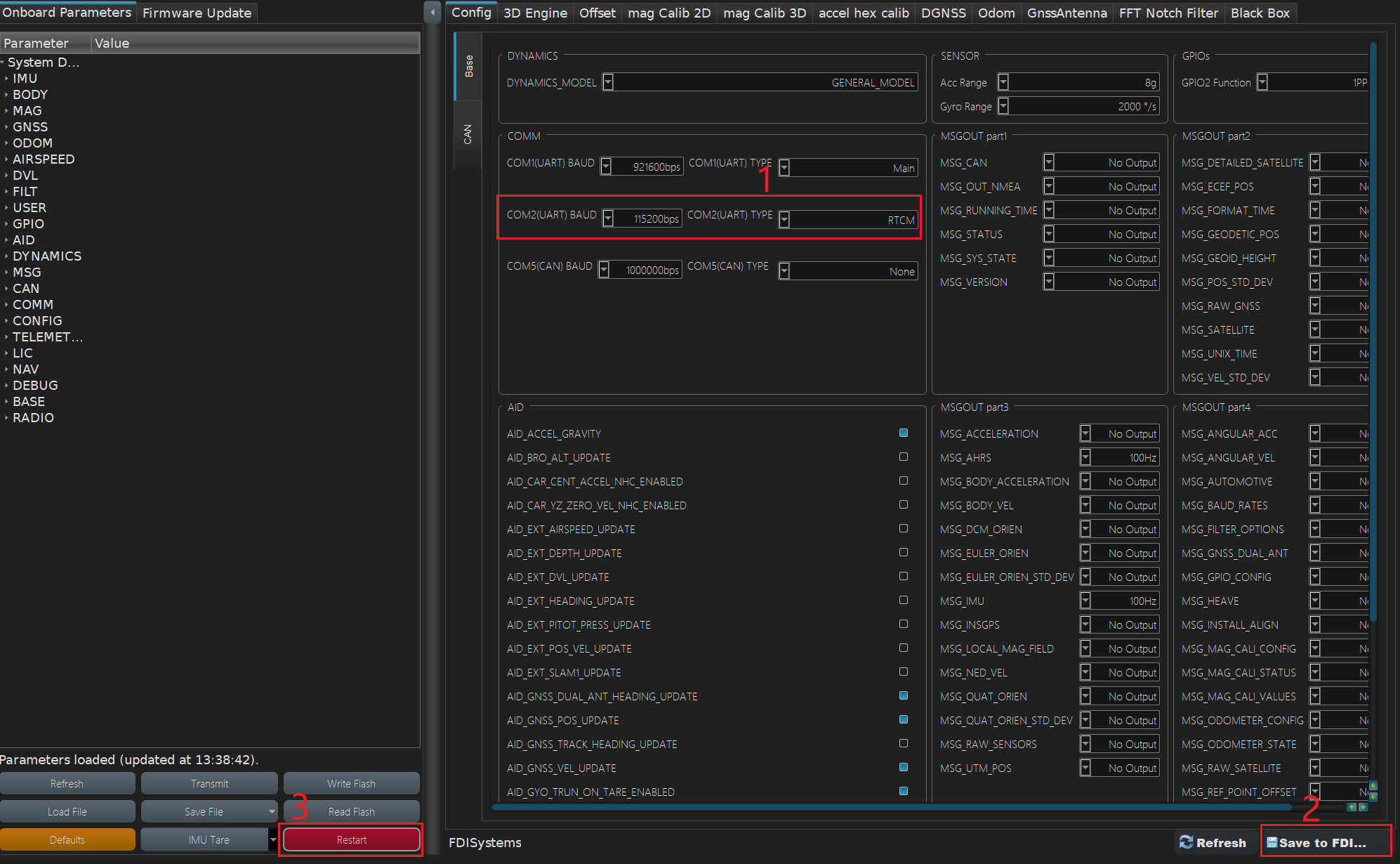
Task: Click the orange Defaults button
Action: 67,839
